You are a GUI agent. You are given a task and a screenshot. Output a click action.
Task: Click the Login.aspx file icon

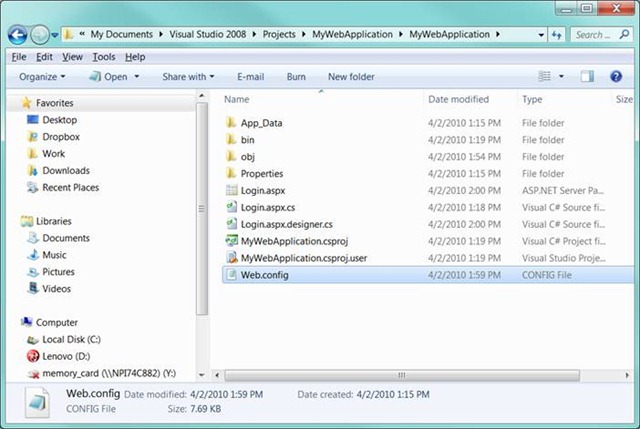231,190
